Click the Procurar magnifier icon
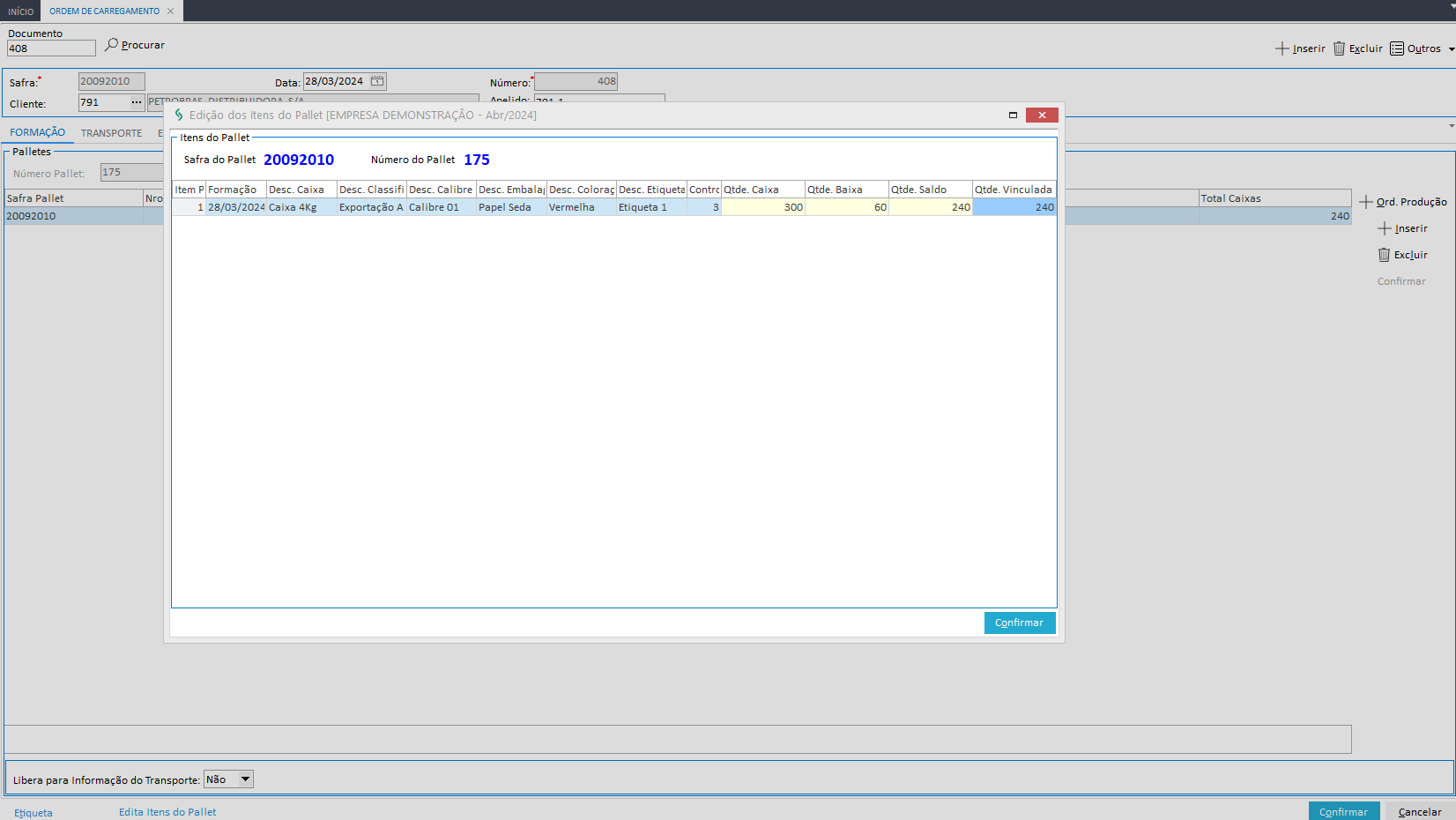This screenshot has height=820, width=1456. pos(111,44)
